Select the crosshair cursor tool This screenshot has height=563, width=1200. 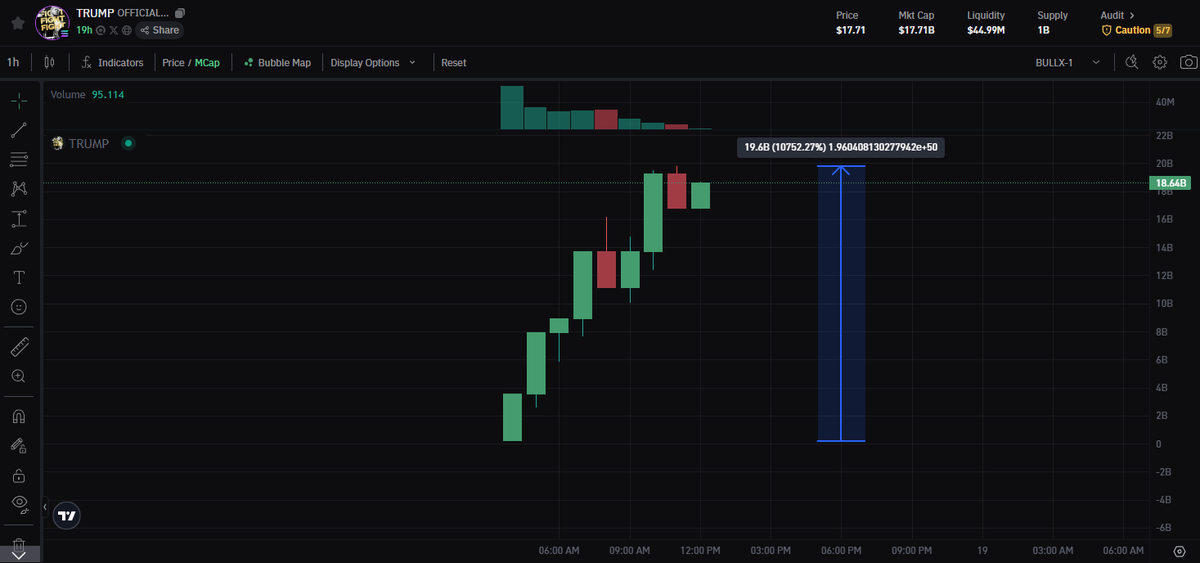pyautogui.click(x=19, y=100)
